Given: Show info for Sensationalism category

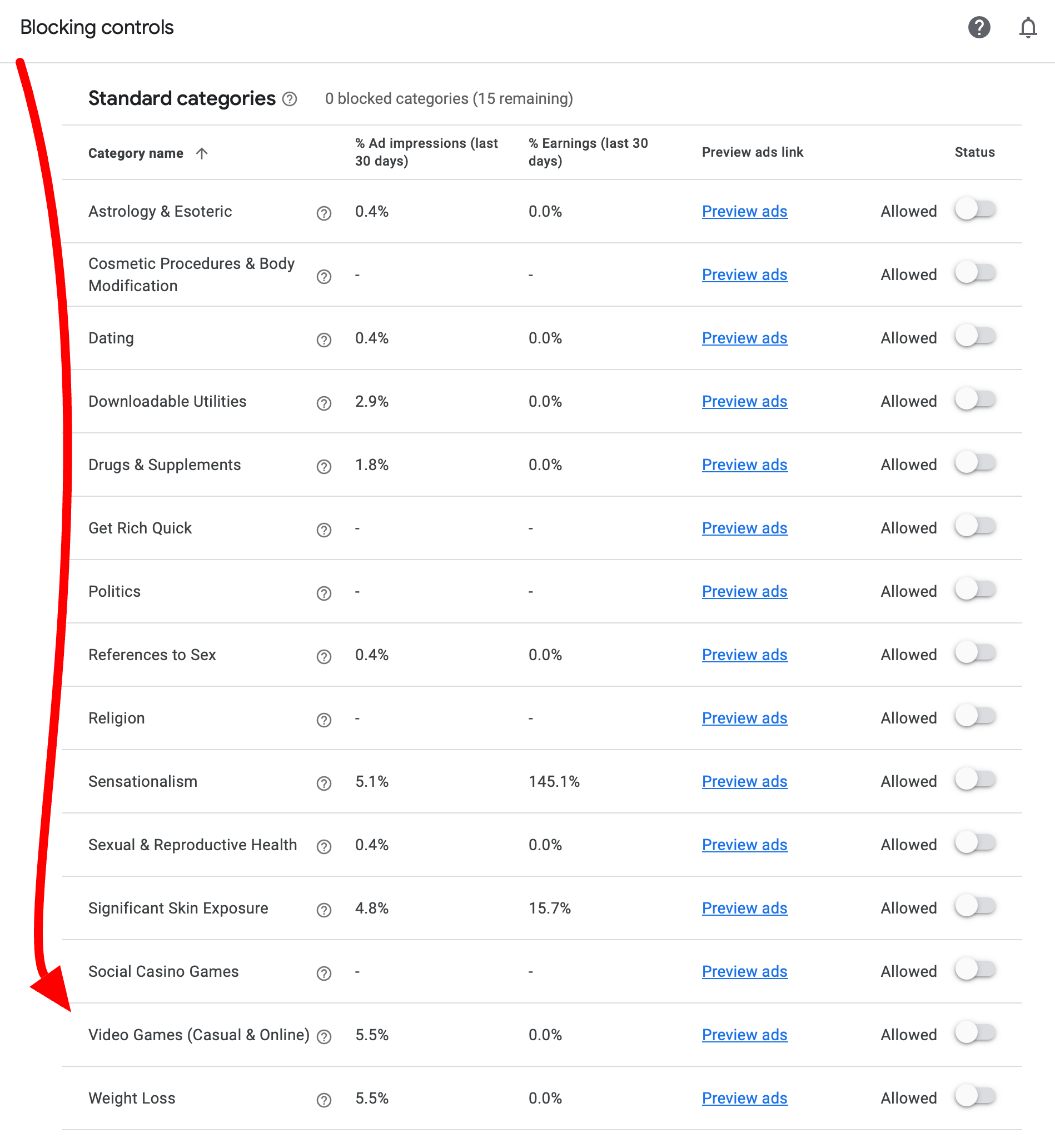Looking at the screenshot, I should pyautogui.click(x=324, y=783).
